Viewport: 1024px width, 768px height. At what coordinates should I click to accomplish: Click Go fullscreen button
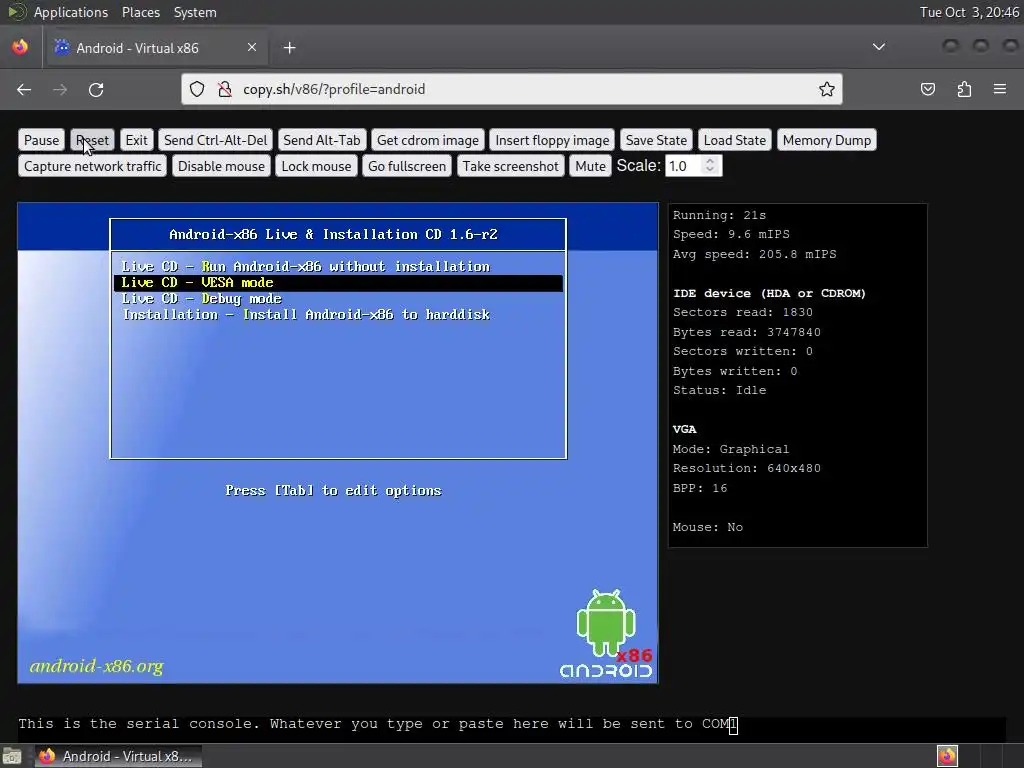[407, 166]
